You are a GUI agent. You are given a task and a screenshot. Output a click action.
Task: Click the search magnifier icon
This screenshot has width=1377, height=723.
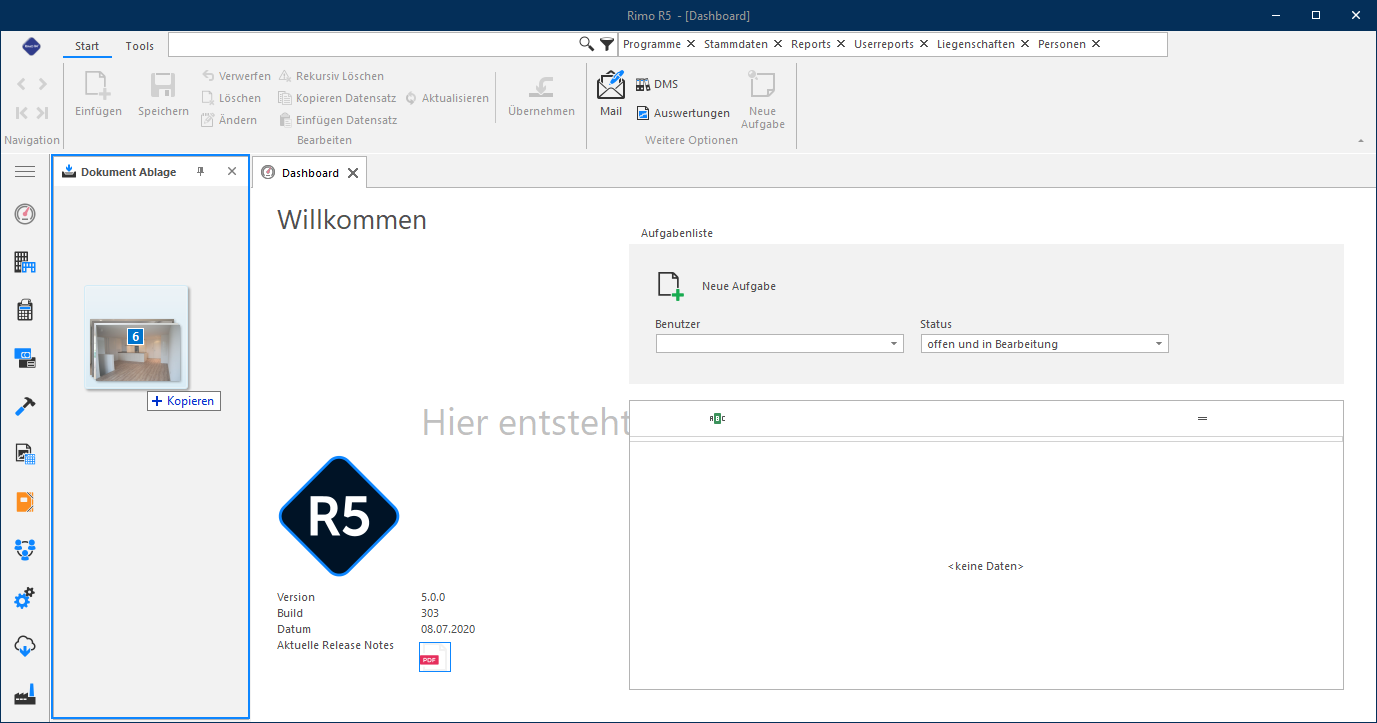click(x=587, y=44)
